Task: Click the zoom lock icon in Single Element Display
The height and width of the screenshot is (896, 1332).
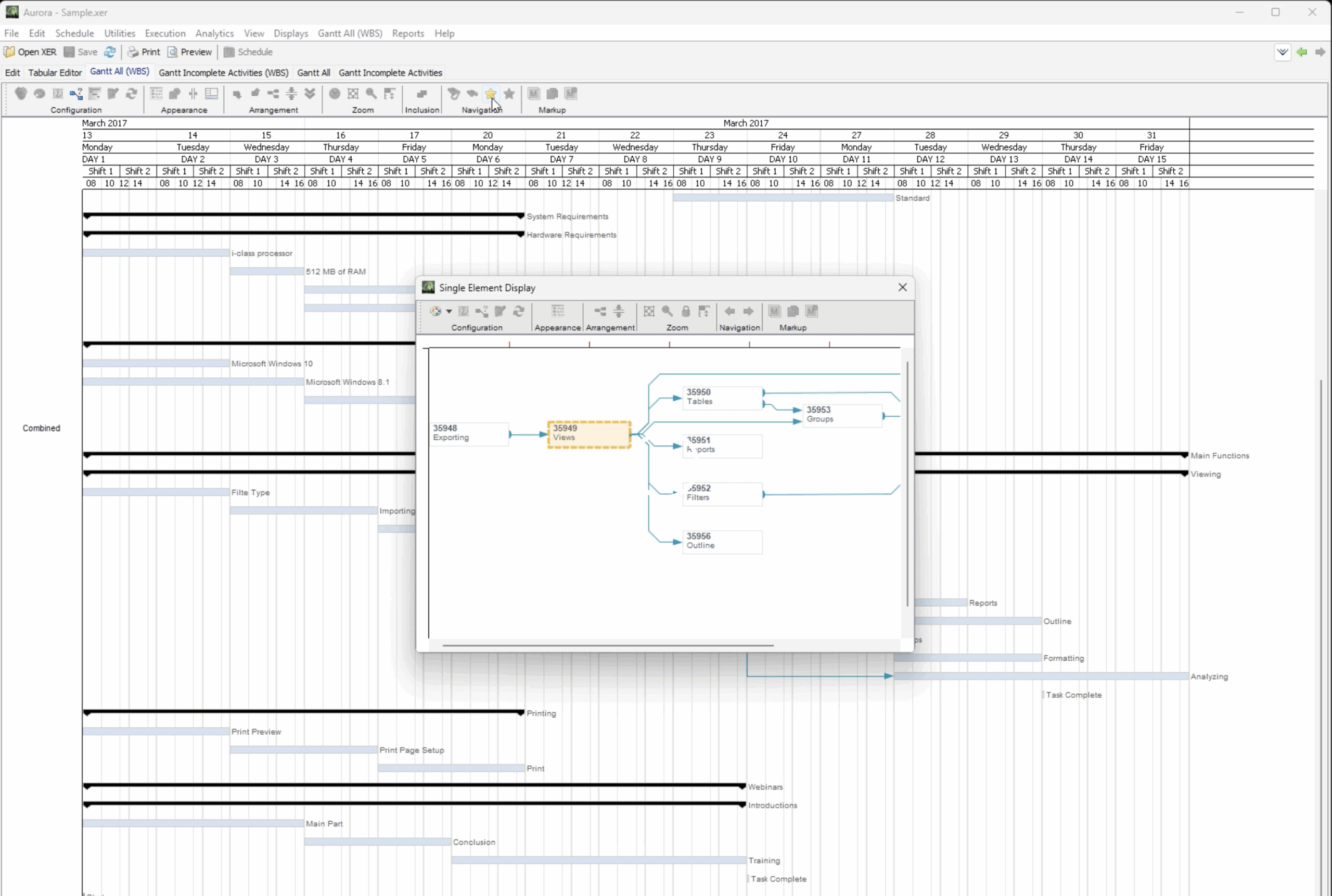Action: coord(686,312)
